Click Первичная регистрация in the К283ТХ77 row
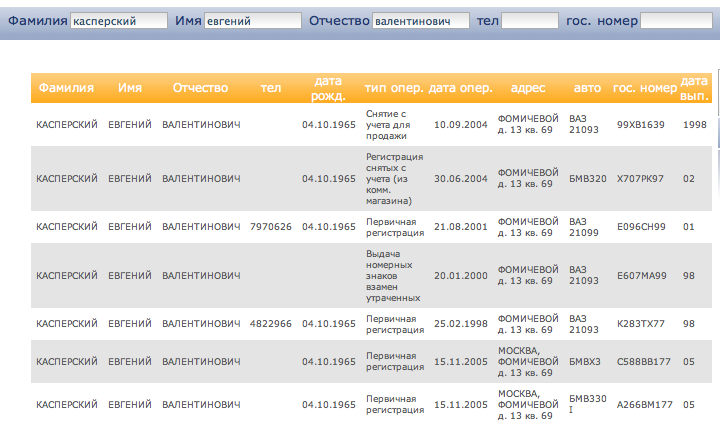Viewport: 720px width, 427px height. [x=395, y=324]
